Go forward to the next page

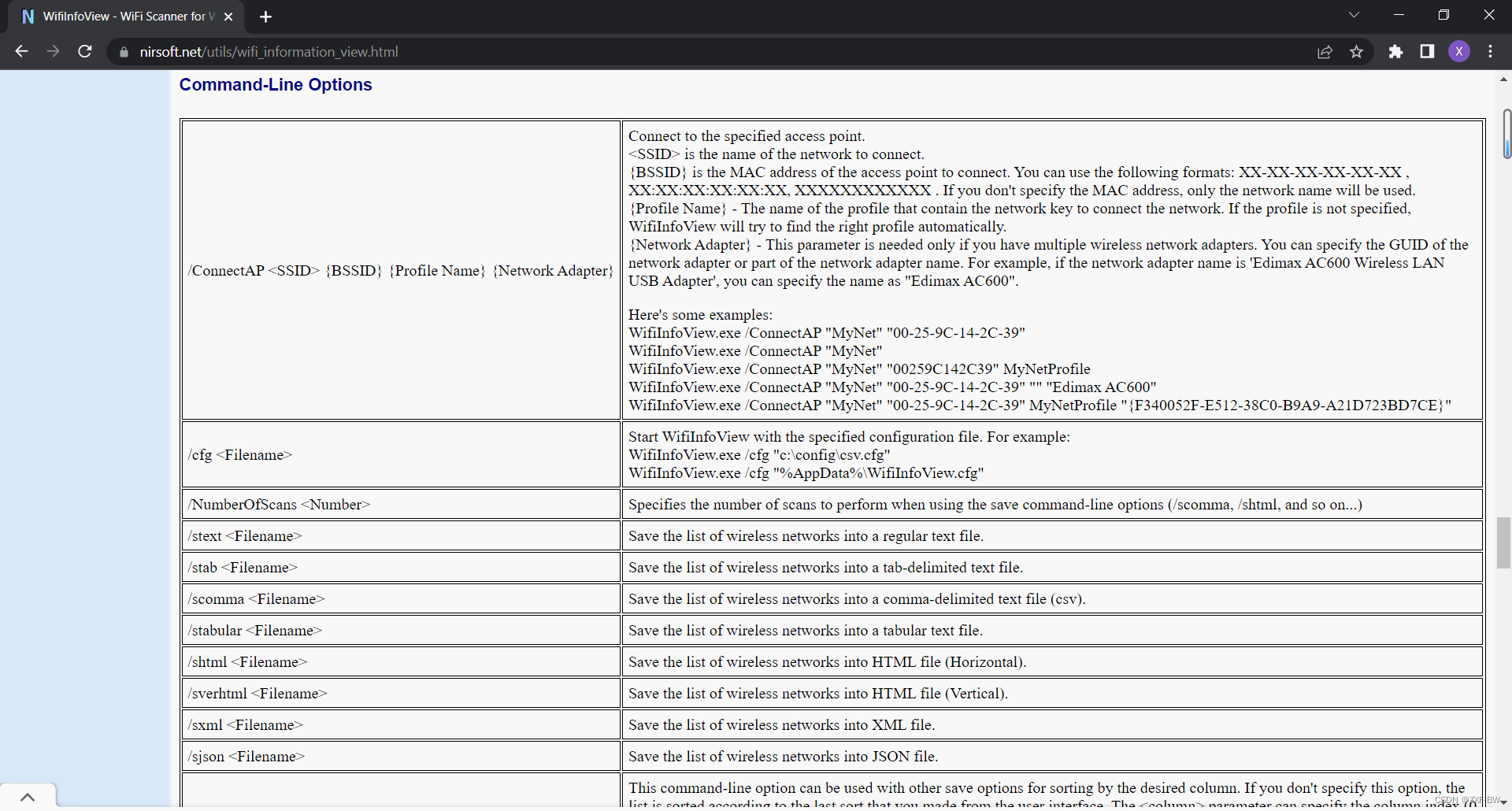(53, 51)
